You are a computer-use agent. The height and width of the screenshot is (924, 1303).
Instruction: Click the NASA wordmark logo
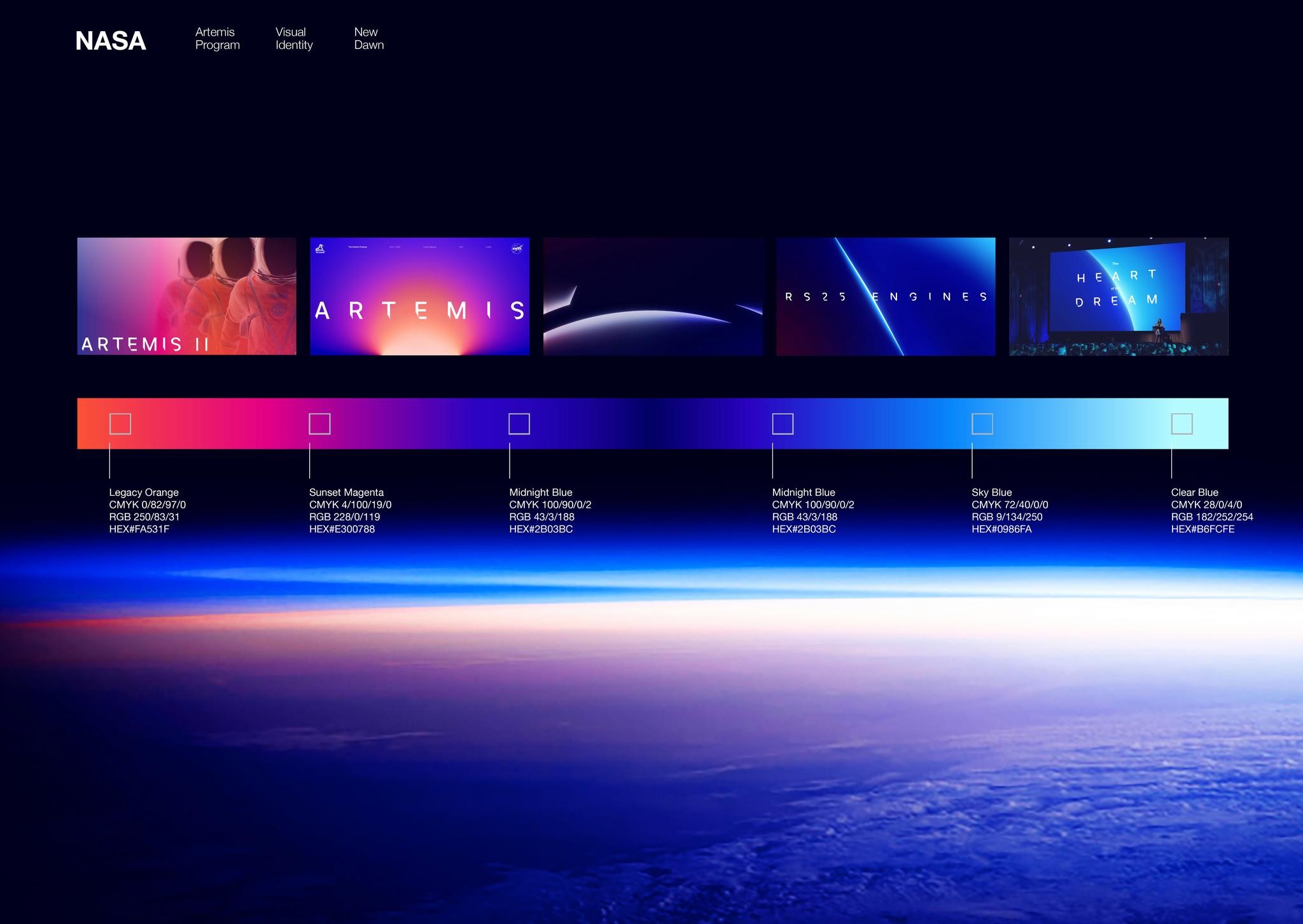coord(111,41)
